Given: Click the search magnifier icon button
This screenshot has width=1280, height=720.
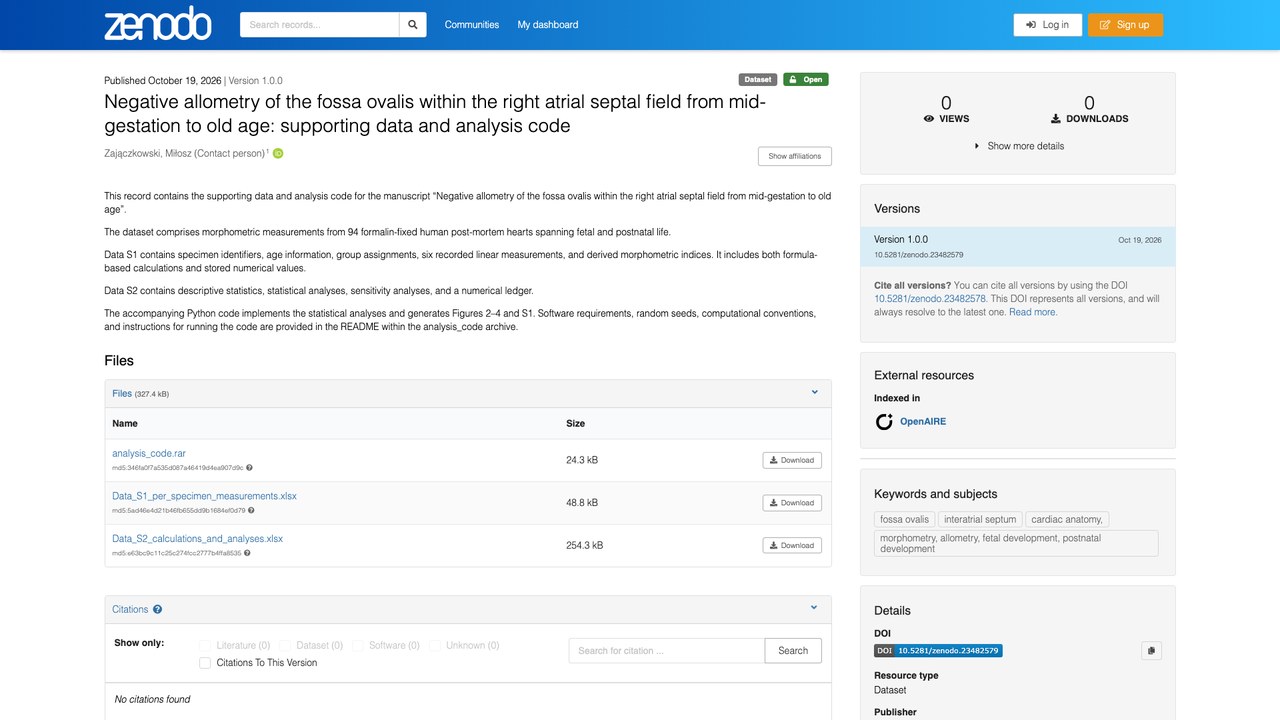Looking at the screenshot, I should tap(412, 25).
